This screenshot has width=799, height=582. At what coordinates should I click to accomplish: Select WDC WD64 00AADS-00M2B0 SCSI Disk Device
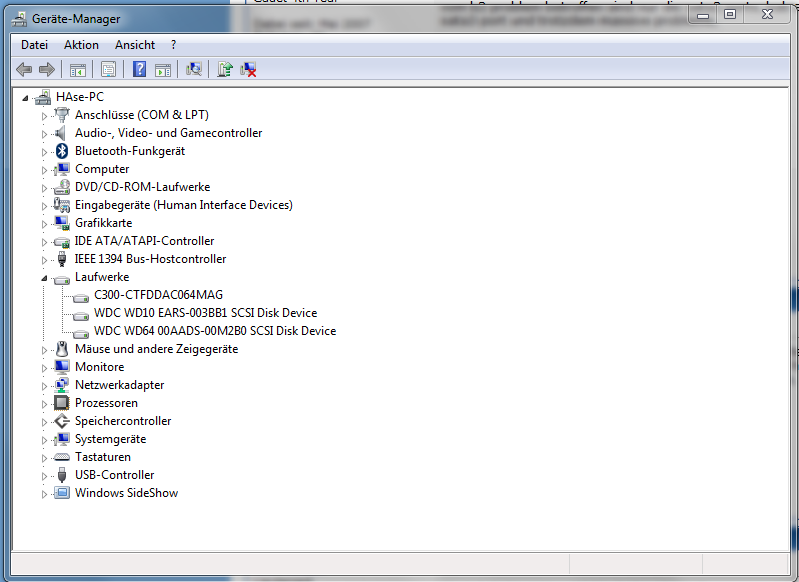[x=215, y=331]
